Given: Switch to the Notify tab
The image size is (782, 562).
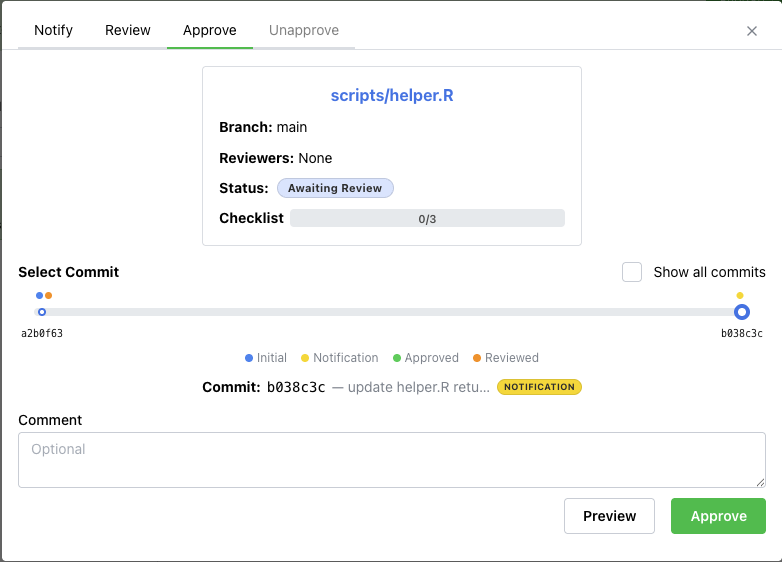Looking at the screenshot, I should coord(53,30).
